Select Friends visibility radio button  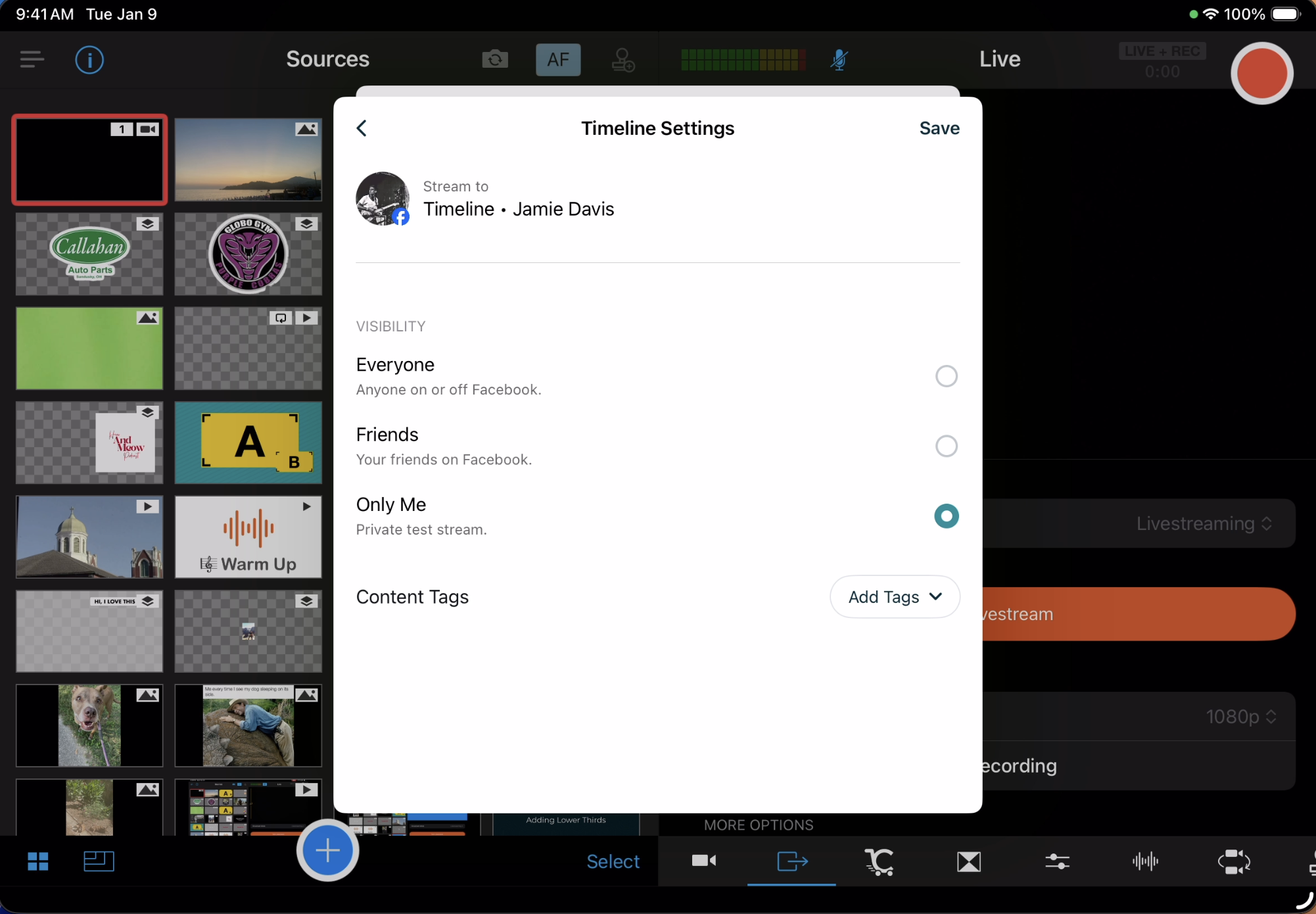946,446
